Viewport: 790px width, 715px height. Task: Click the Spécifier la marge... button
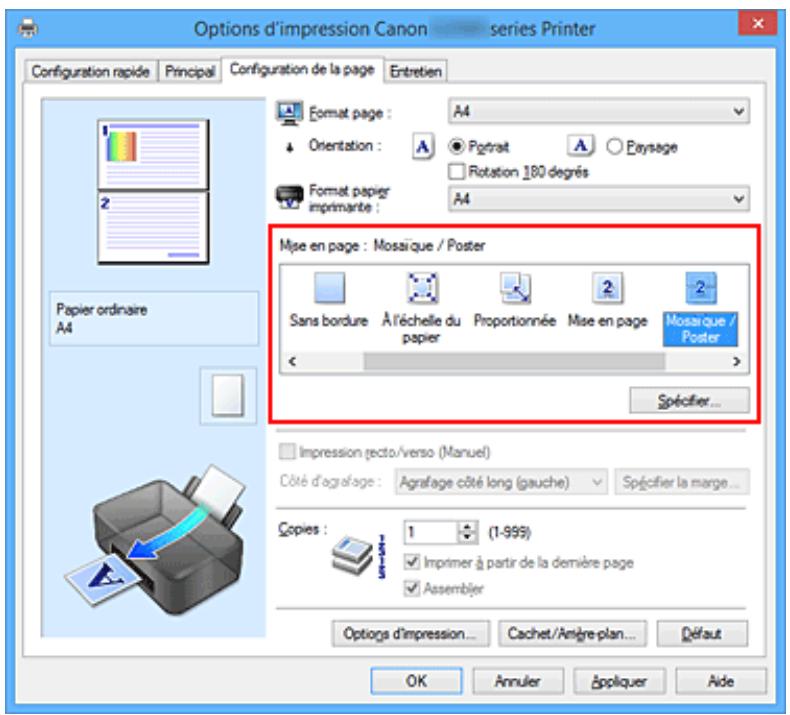point(682,482)
